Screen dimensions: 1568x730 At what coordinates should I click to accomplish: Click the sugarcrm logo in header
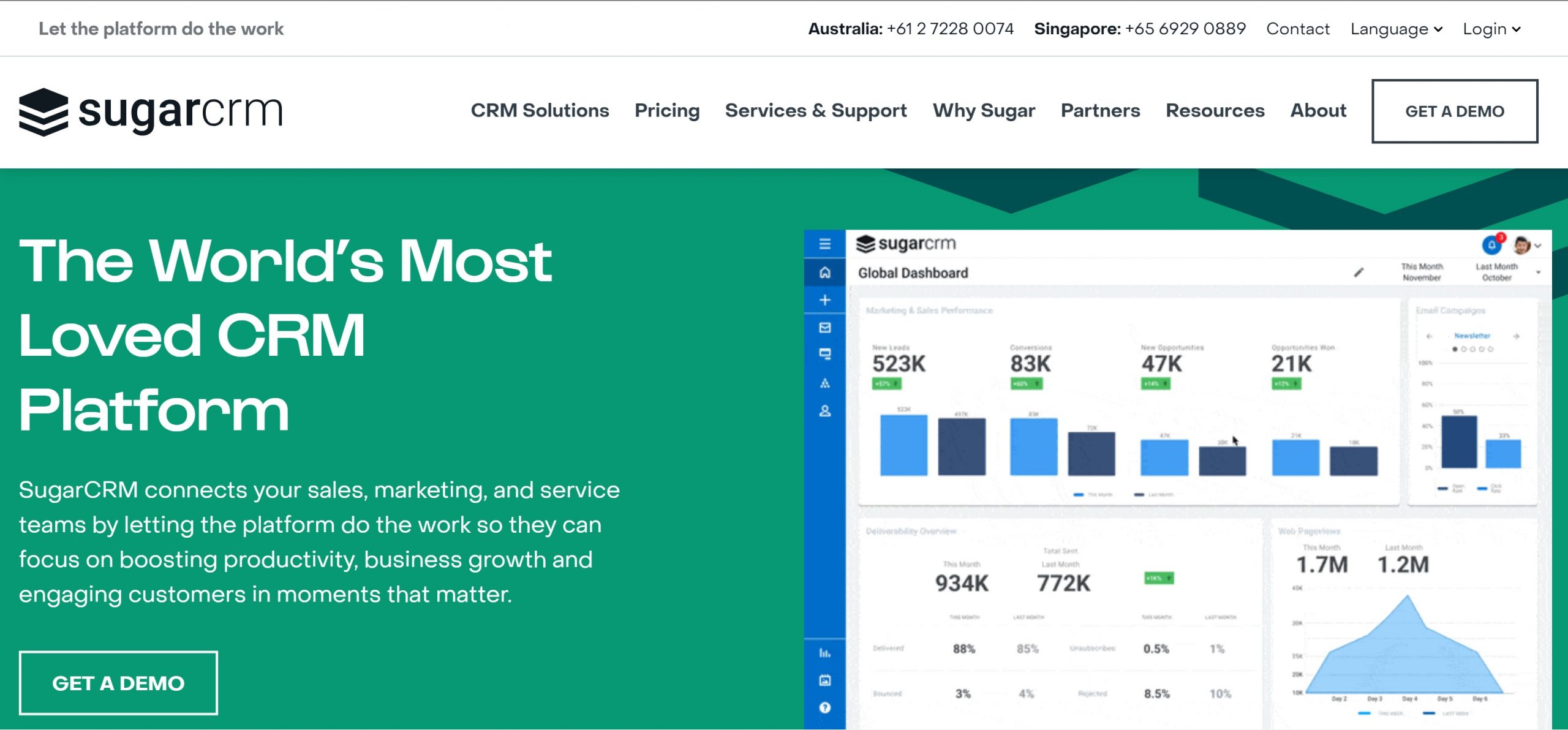(x=151, y=111)
